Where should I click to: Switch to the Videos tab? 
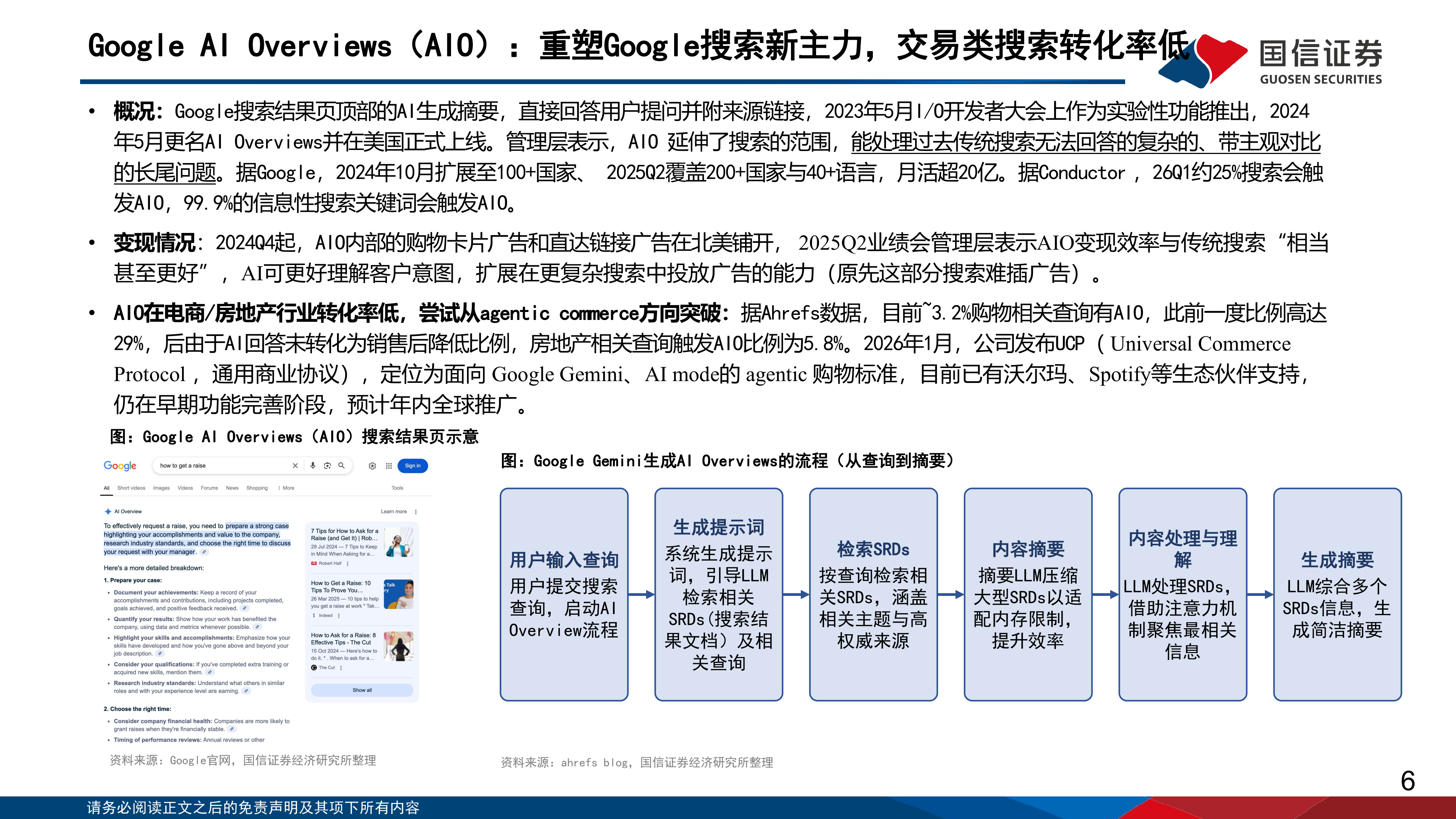tap(185, 488)
